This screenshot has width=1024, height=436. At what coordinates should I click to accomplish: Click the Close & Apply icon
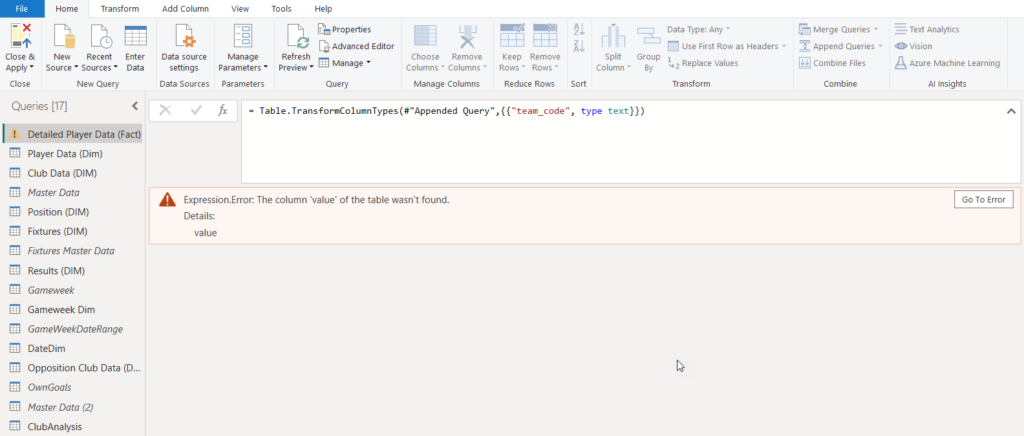20,36
